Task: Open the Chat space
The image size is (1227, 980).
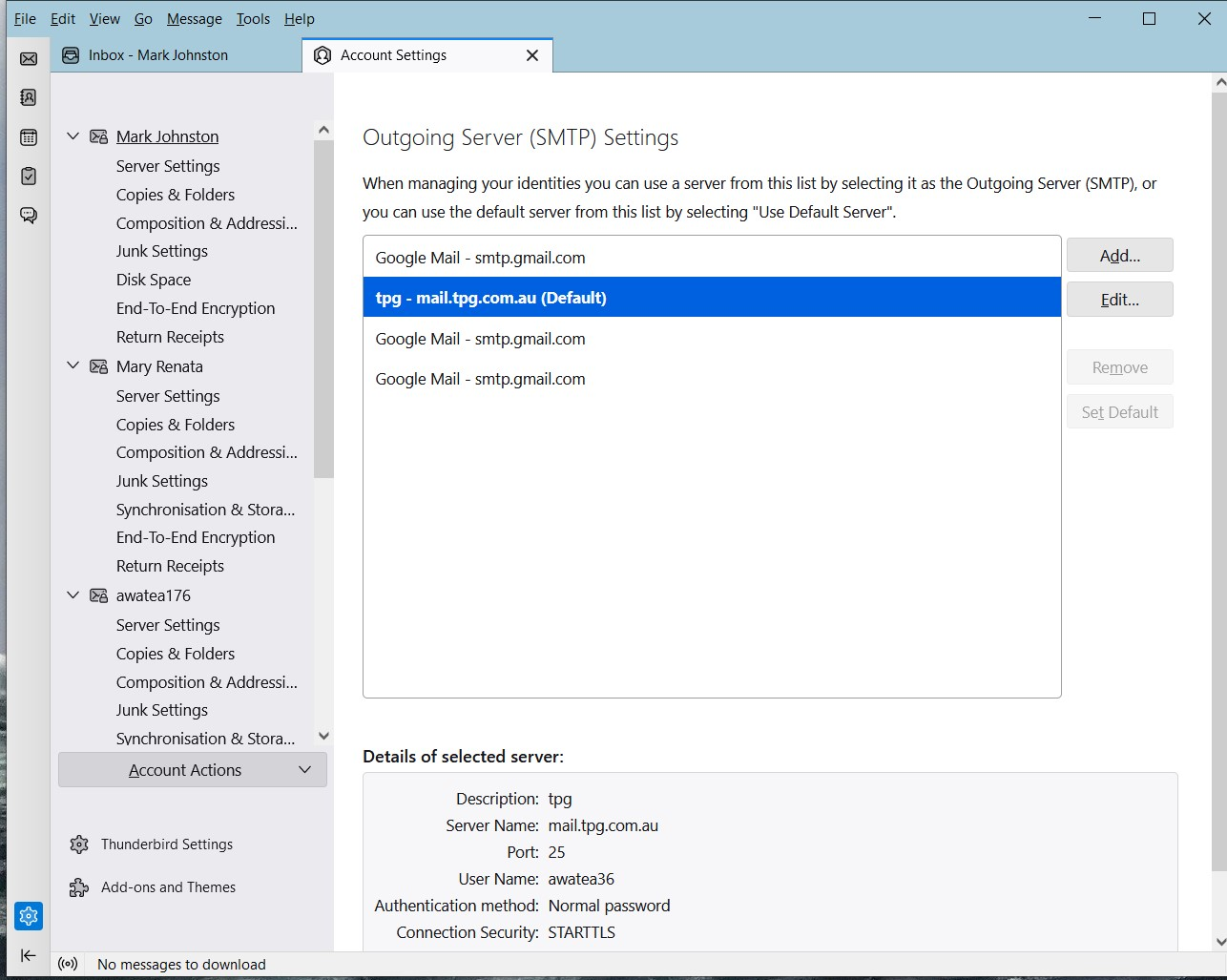Action: tap(29, 216)
